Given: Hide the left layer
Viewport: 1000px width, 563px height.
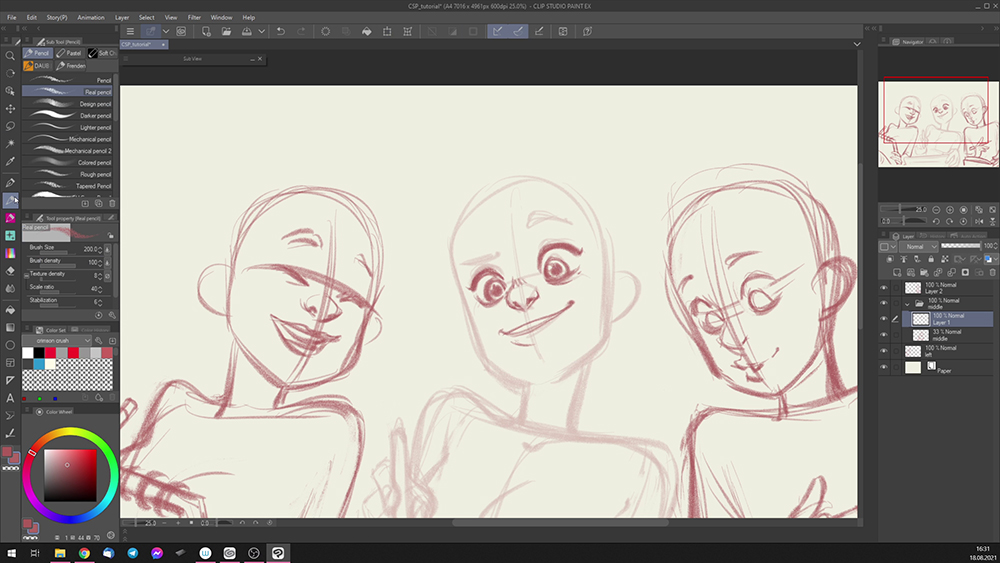Looking at the screenshot, I should click(884, 351).
